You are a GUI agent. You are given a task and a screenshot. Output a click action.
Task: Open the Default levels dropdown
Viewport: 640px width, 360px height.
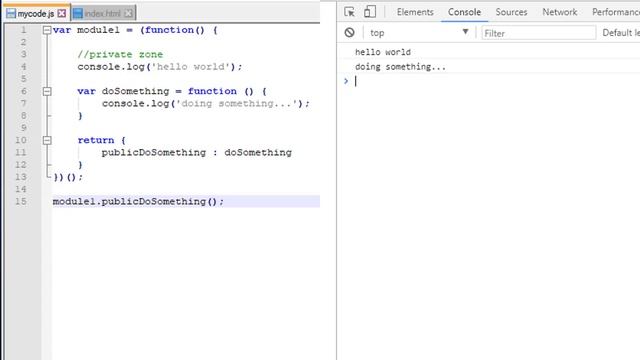[x=621, y=33]
